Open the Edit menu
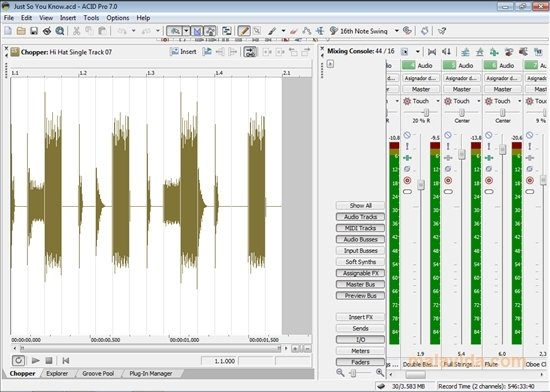 pyautogui.click(x=26, y=18)
